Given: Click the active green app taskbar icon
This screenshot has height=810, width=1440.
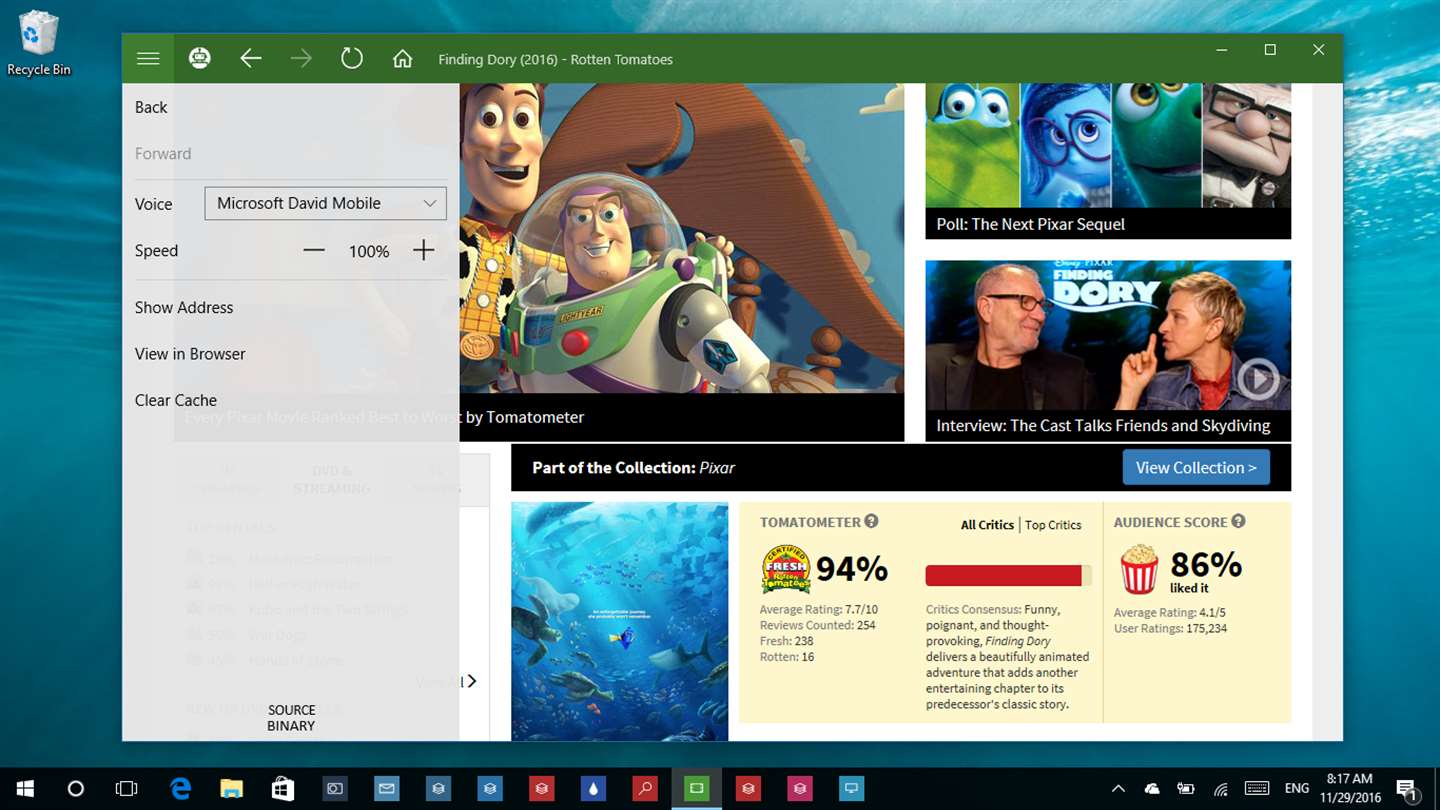Looking at the screenshot, I should 696,789.
